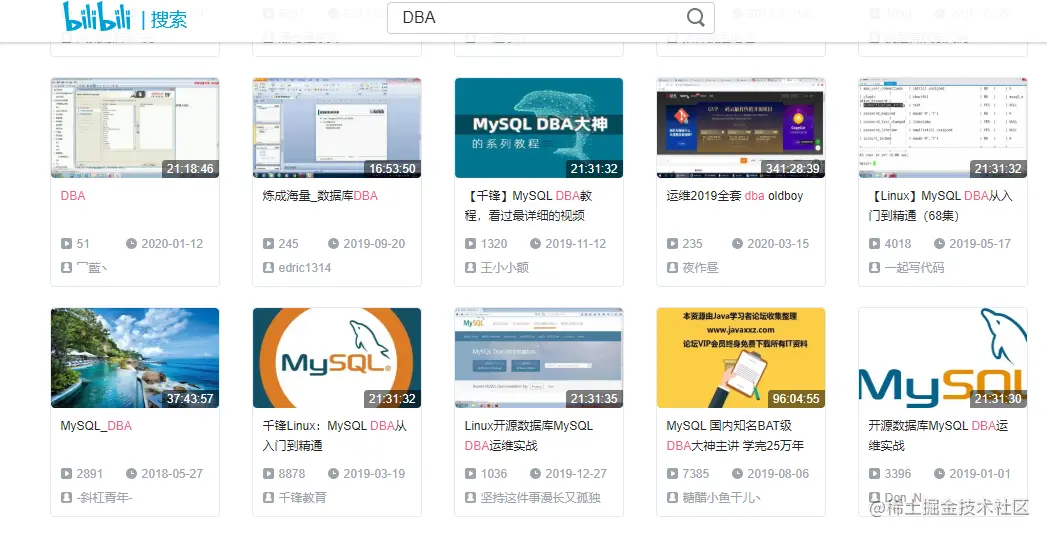Click view count 3396

point(898,474)
